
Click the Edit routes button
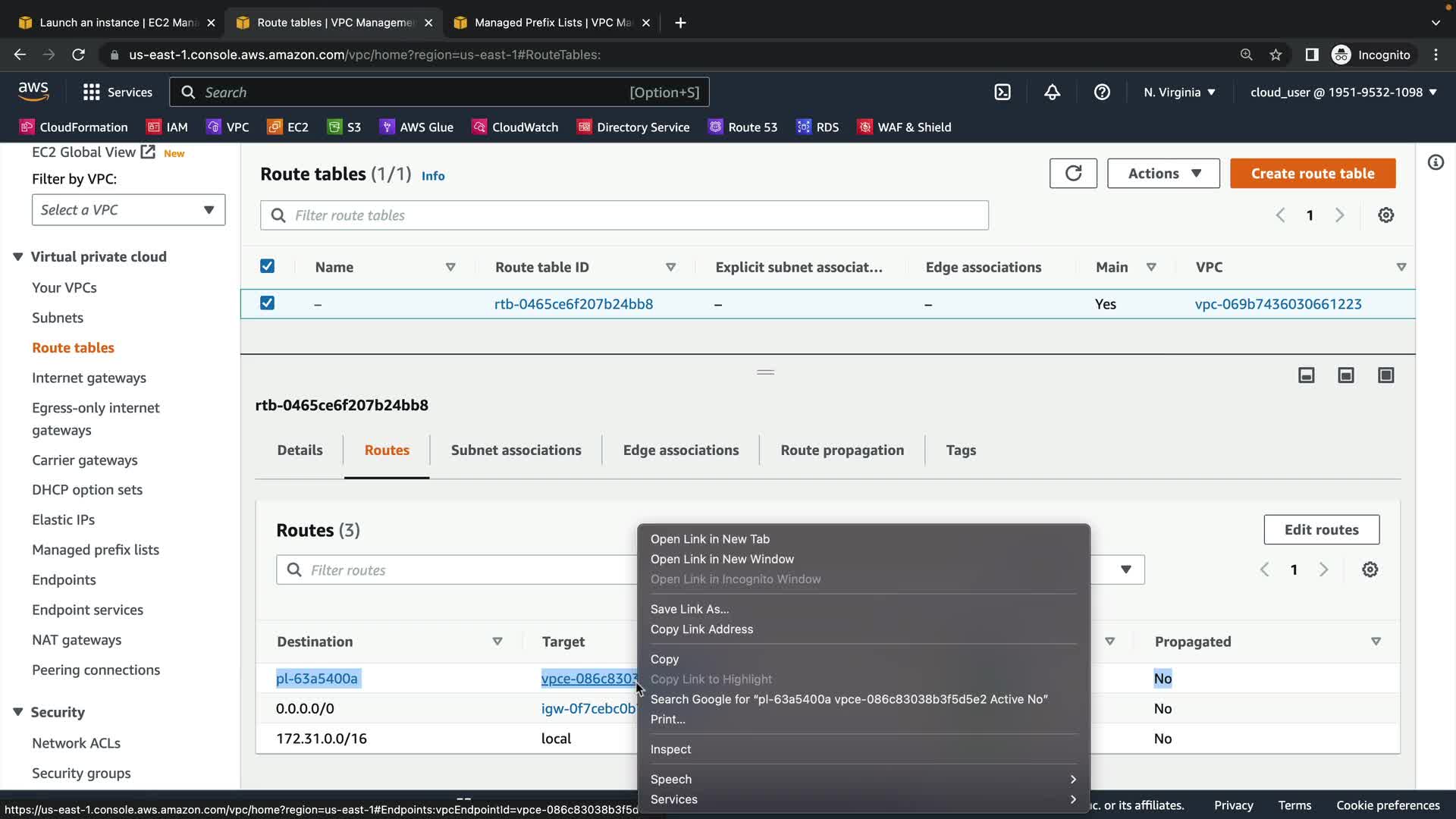pos(1321,530)
